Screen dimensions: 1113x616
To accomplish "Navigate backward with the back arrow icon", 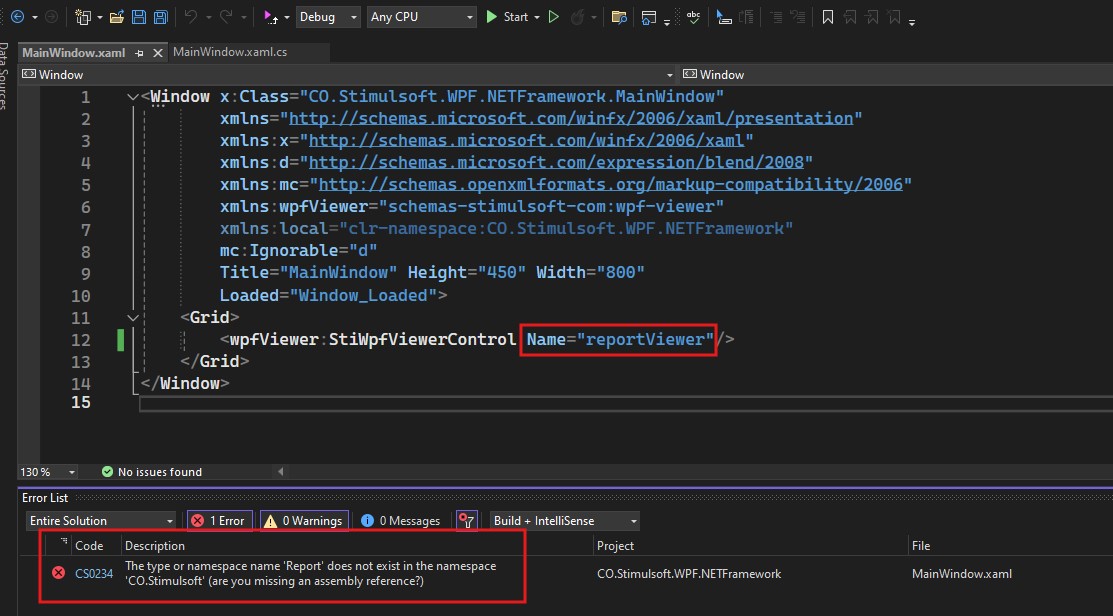I will (x=18, y=16).
